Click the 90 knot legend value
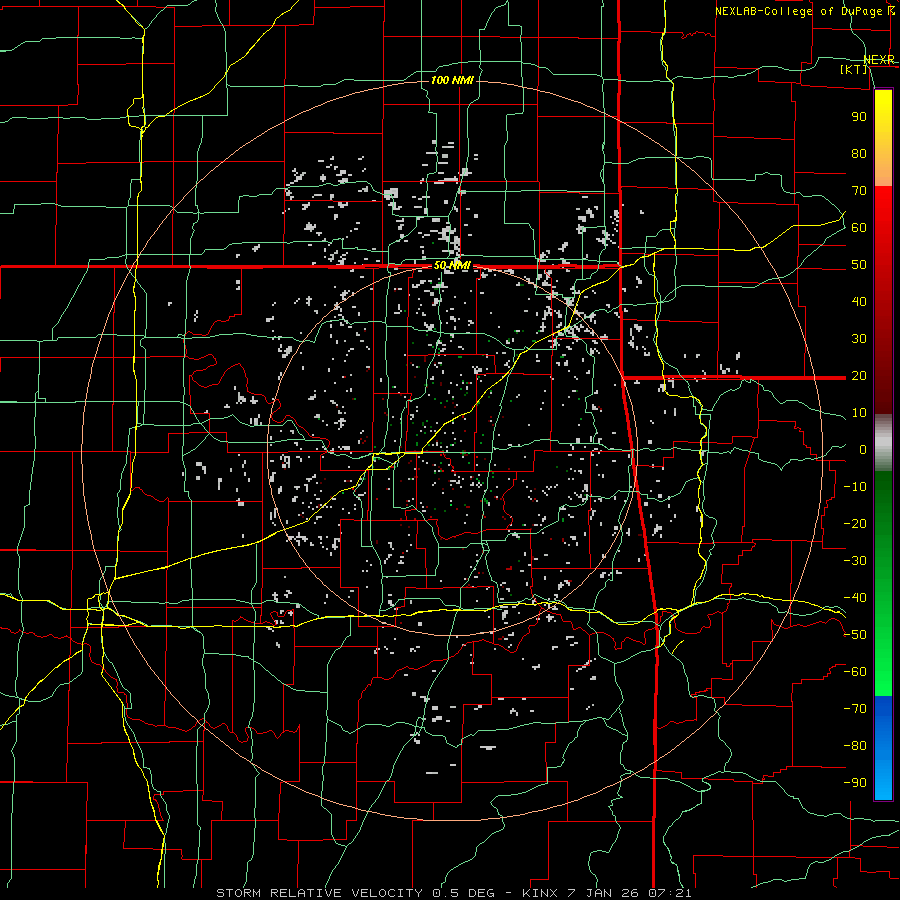900x900 pixels. point(859,117)
